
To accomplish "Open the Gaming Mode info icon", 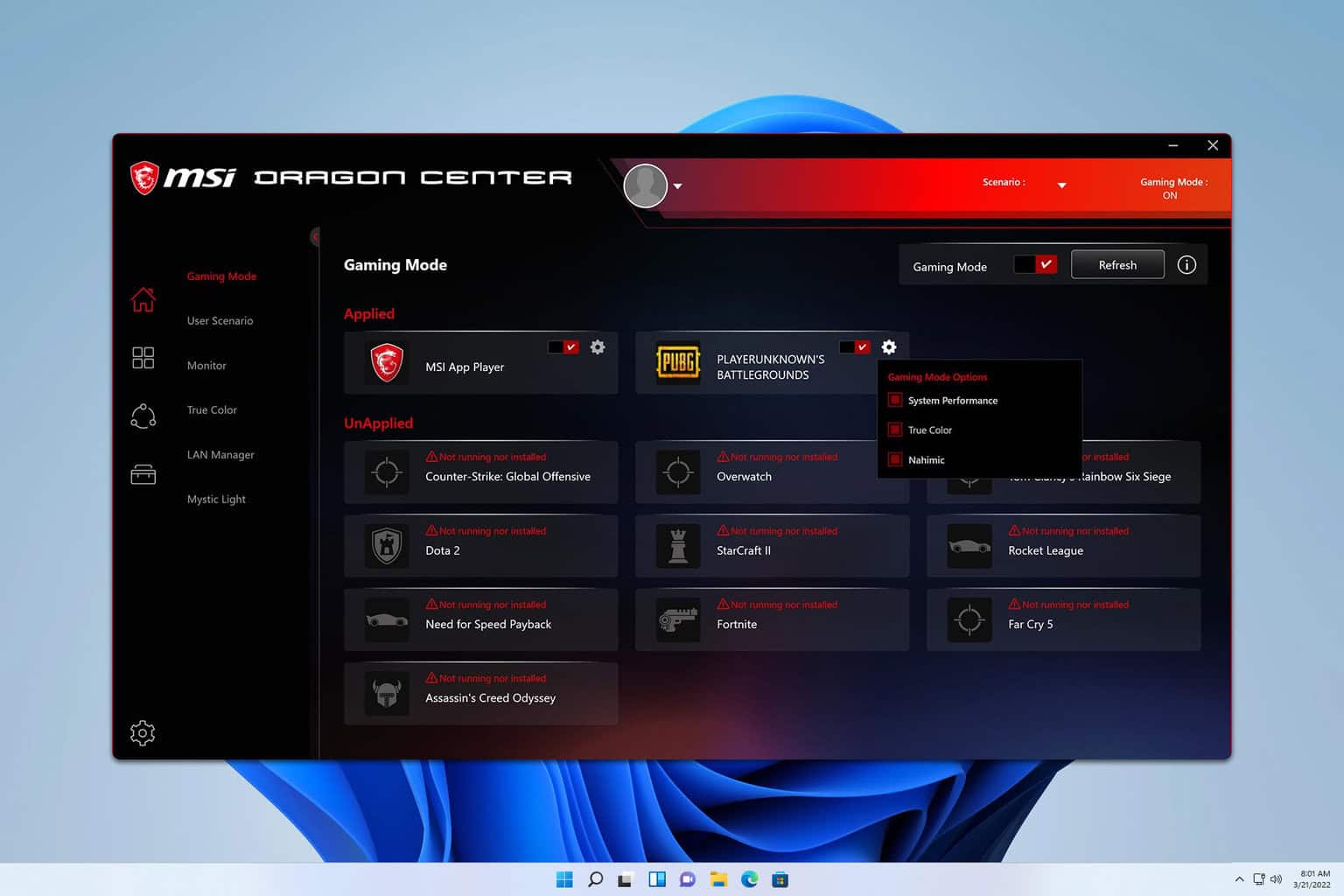I will [x=1186, y=265].
